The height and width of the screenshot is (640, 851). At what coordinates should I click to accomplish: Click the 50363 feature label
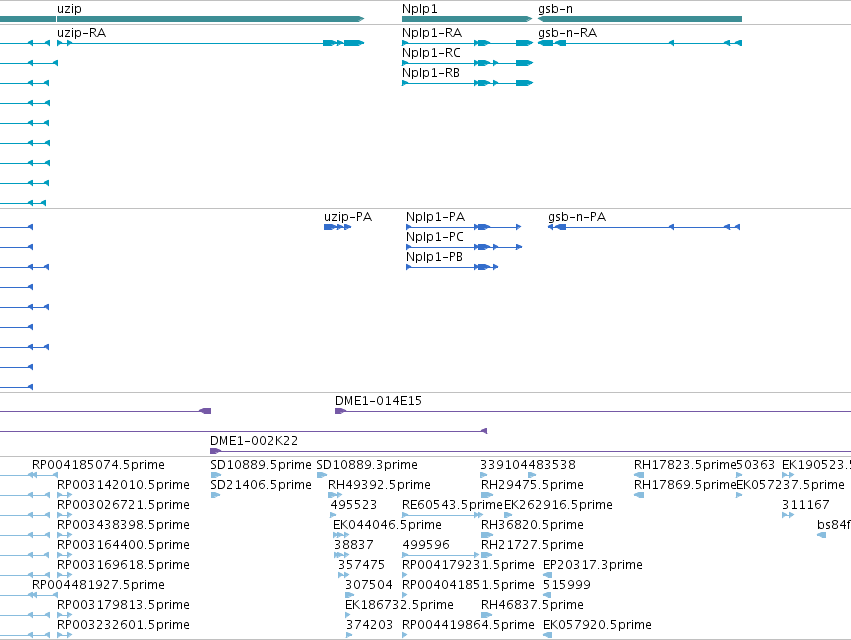click(756, 465)
